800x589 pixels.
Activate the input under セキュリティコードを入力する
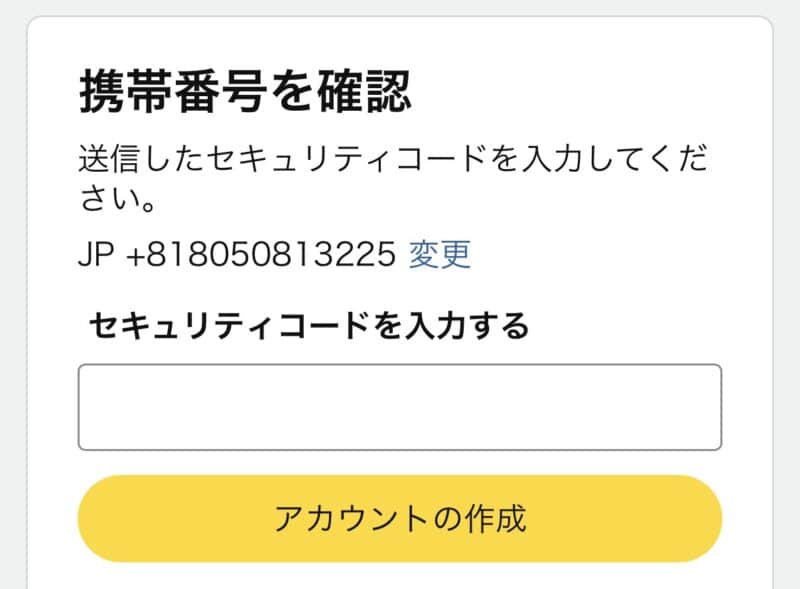coord(400,407)
